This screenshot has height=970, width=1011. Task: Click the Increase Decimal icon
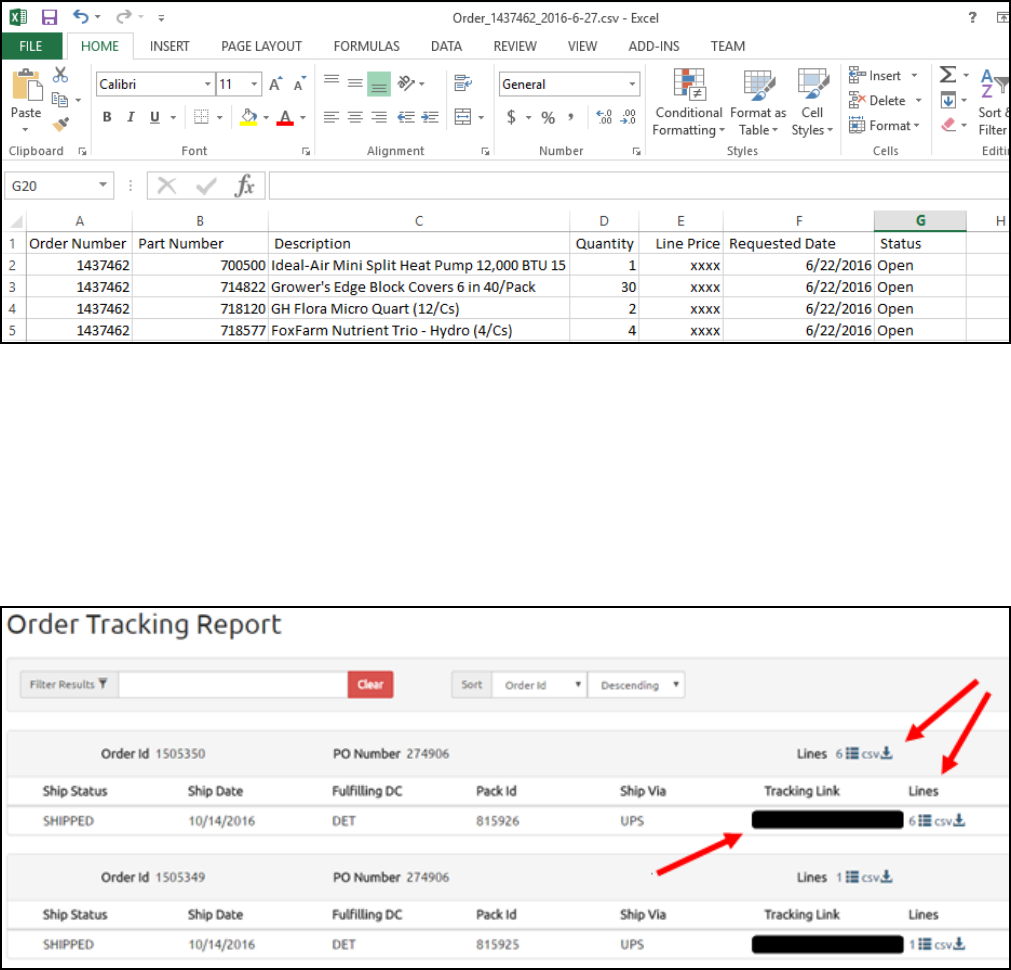(604, 117)
